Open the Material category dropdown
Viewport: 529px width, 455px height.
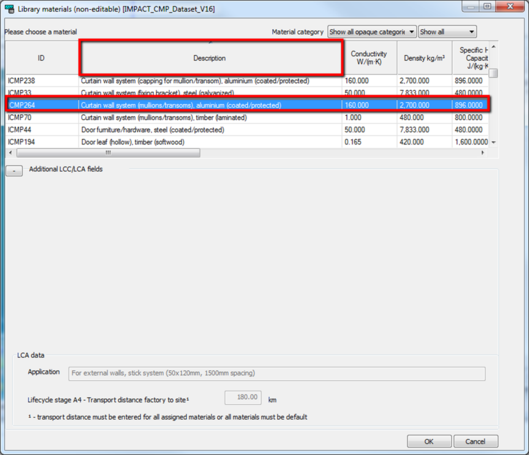point(371,32)
